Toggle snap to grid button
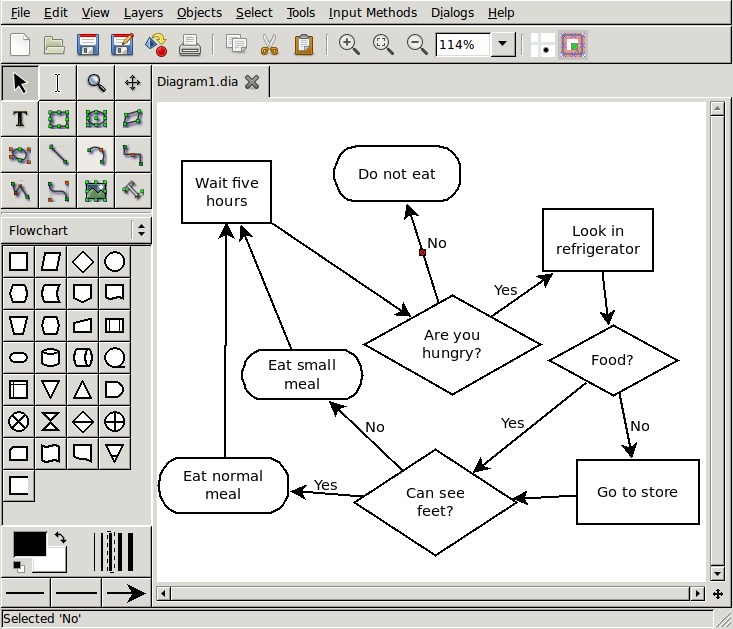This screenshot has height=629, width=733. tap(542, 44)
